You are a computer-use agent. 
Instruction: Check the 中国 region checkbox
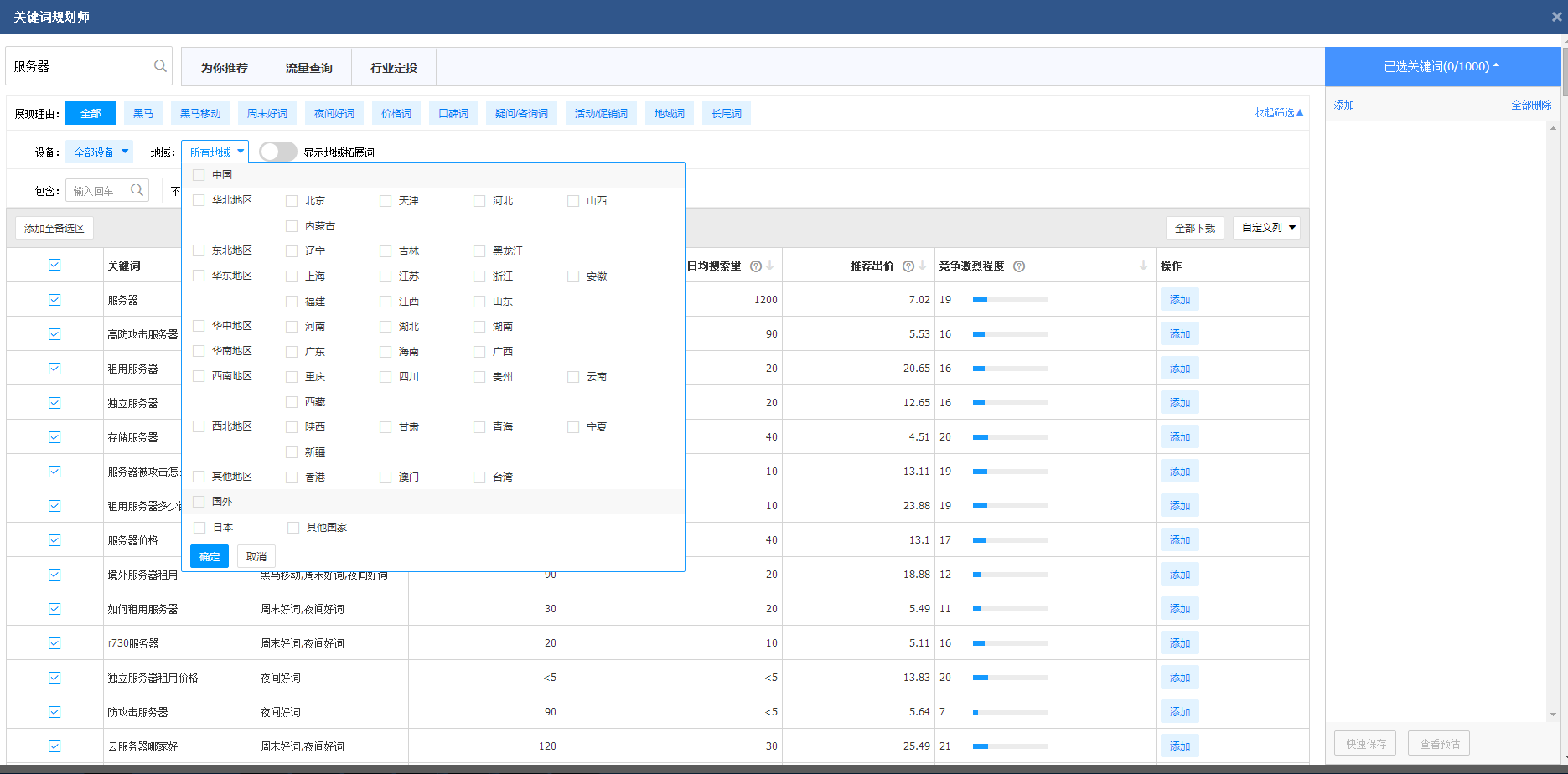199,175
